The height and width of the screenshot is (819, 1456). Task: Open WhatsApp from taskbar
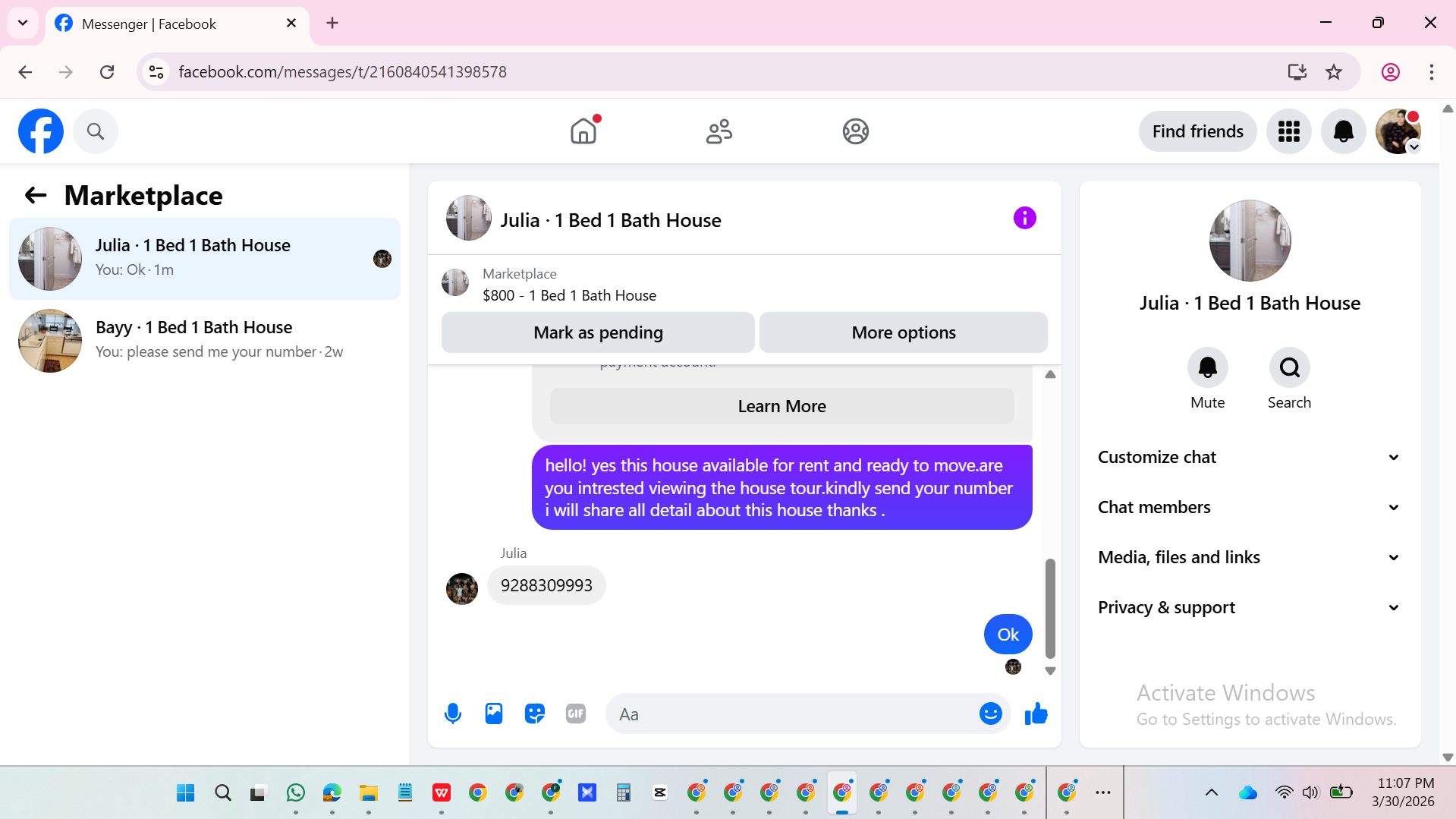click(296, 793)
